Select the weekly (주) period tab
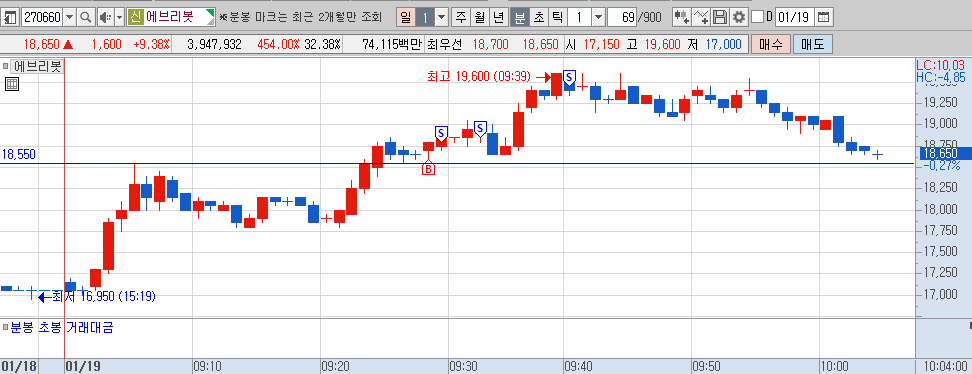Screen dimensions: 972x374 tap(461, 17)
